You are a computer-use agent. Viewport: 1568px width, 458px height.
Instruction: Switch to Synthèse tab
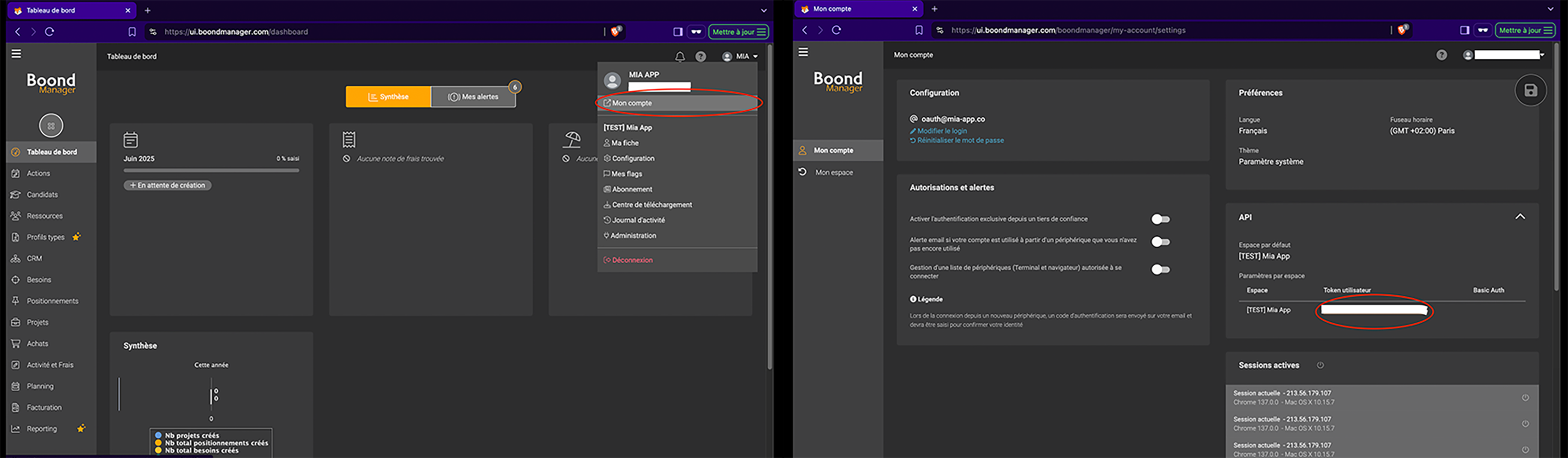coord(388,96)
